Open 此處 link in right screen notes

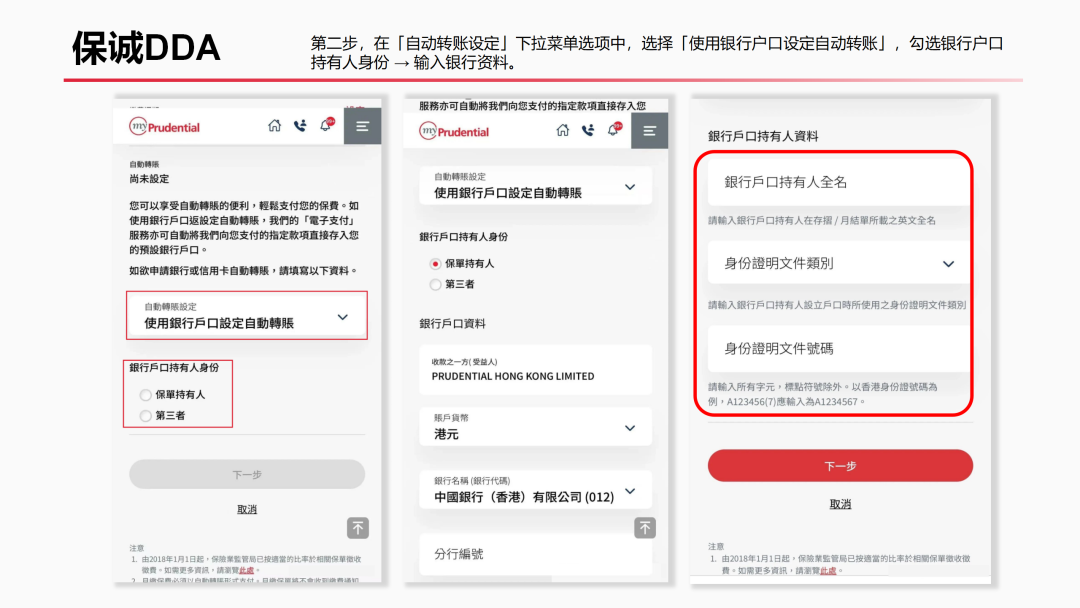[828, 571]
